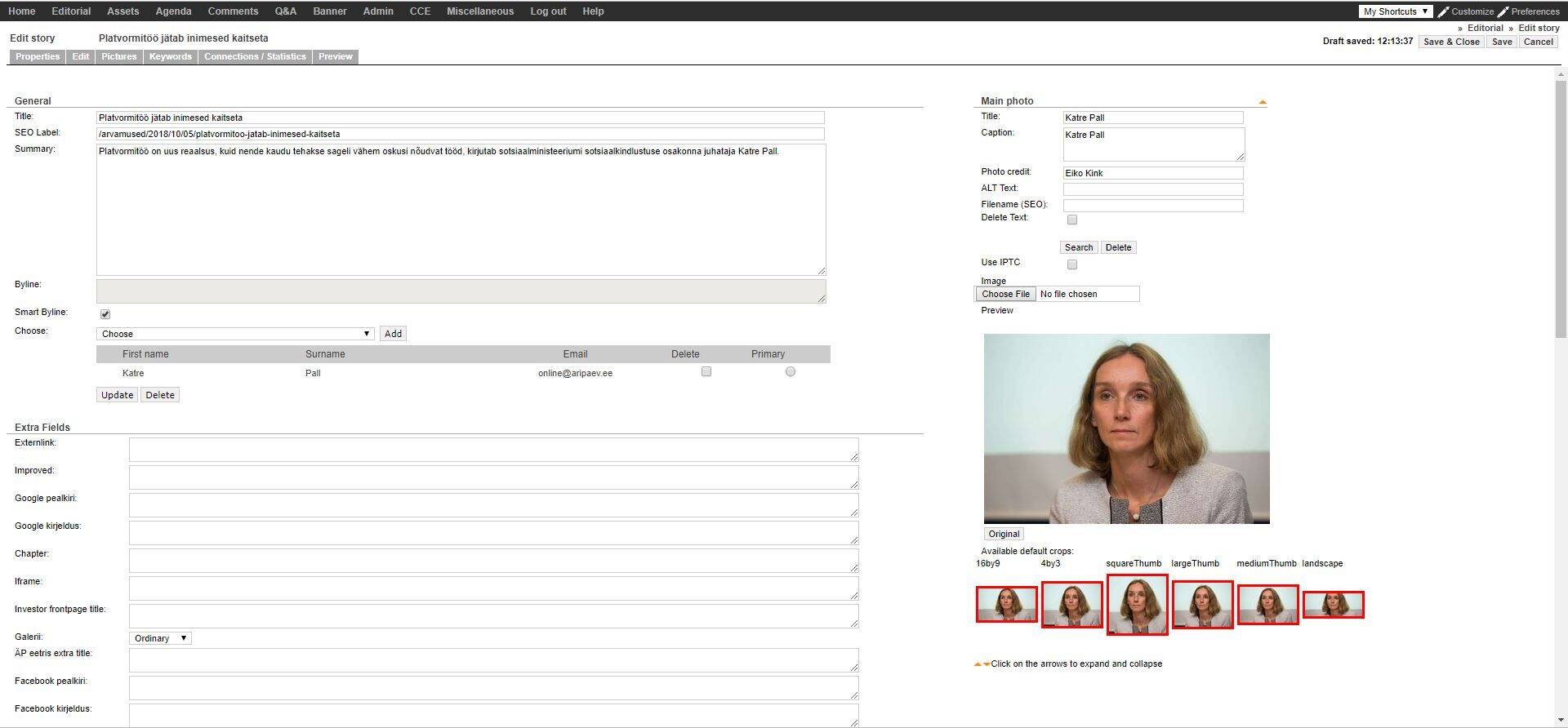1568x728 pixels.
Task: Select the mediumThumb crop thumbnail
Action: pos(1267,605)
